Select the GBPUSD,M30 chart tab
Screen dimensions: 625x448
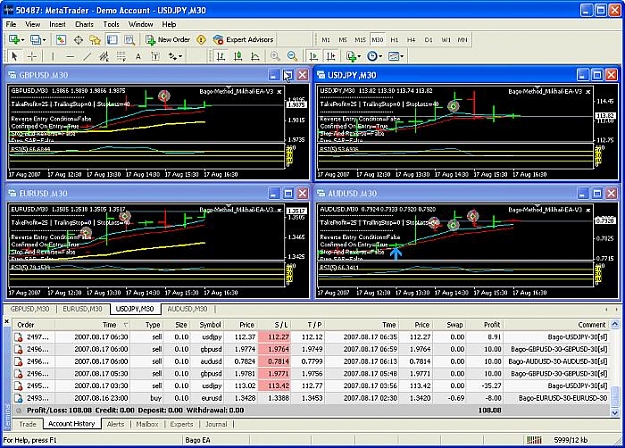pyautogui.click(x=30, y=309)
